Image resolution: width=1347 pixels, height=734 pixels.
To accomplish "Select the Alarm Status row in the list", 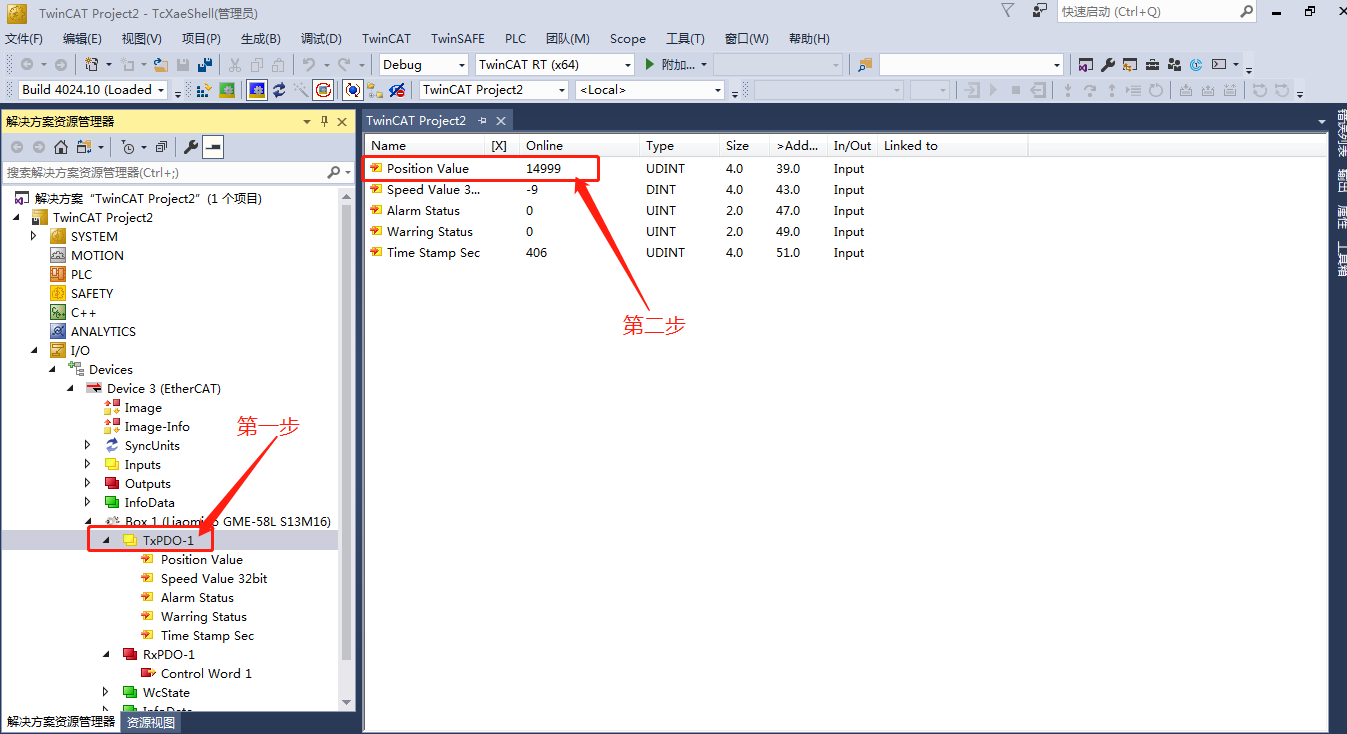I will click(x=845, y=210).
